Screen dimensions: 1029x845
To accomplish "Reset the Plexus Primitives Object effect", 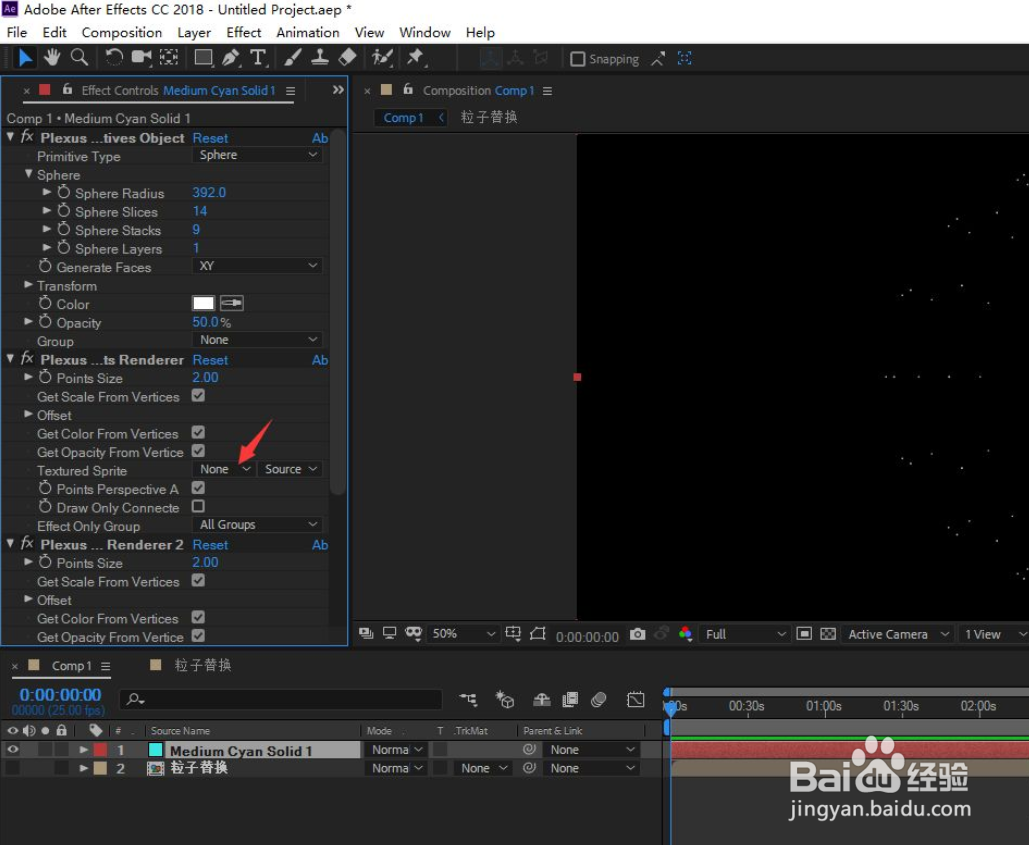I will coord(210,138).
